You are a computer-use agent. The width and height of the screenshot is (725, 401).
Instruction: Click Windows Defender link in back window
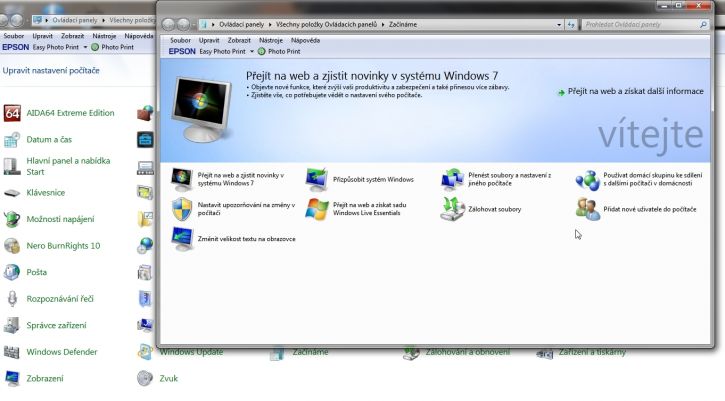click(x=61, y=352)
